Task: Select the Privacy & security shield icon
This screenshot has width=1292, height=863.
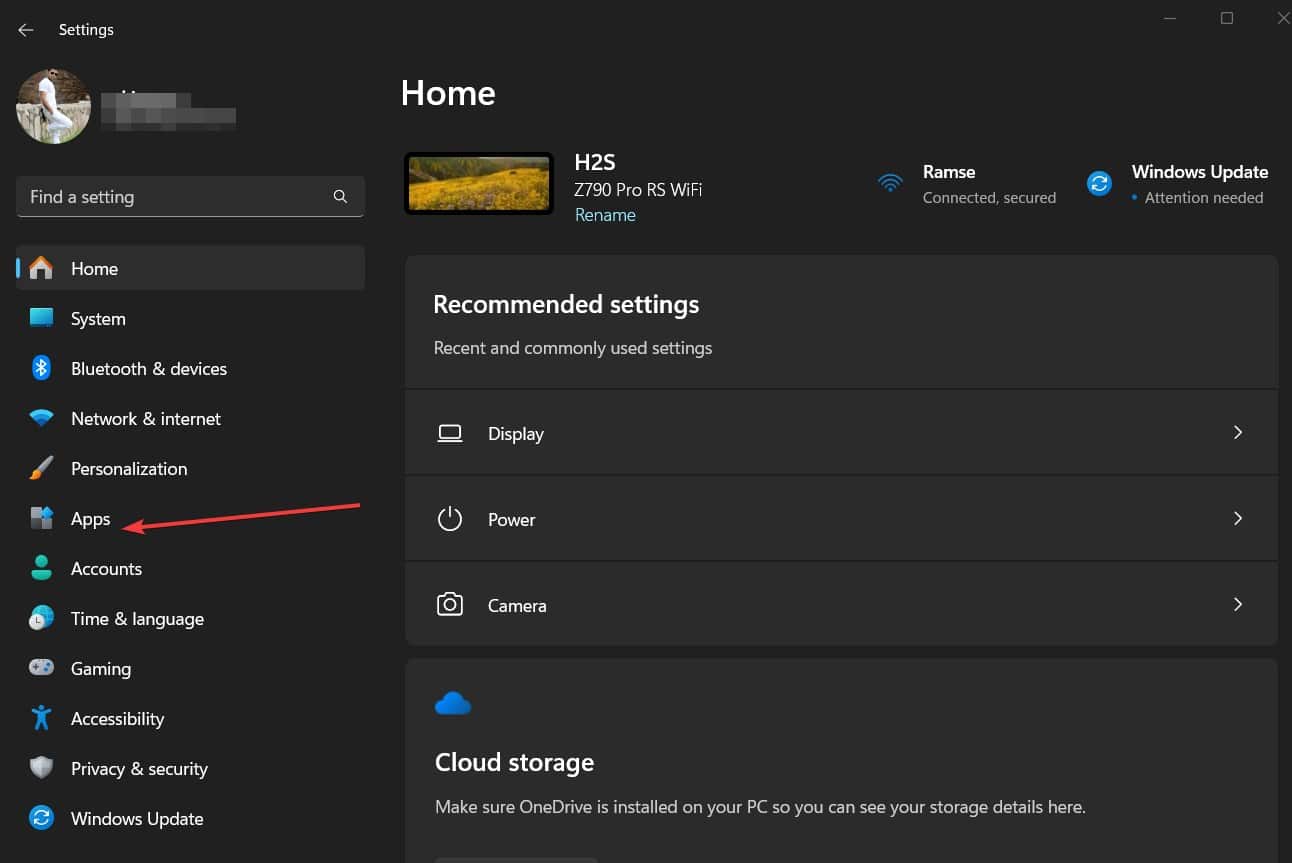Action: coord(41,768)
